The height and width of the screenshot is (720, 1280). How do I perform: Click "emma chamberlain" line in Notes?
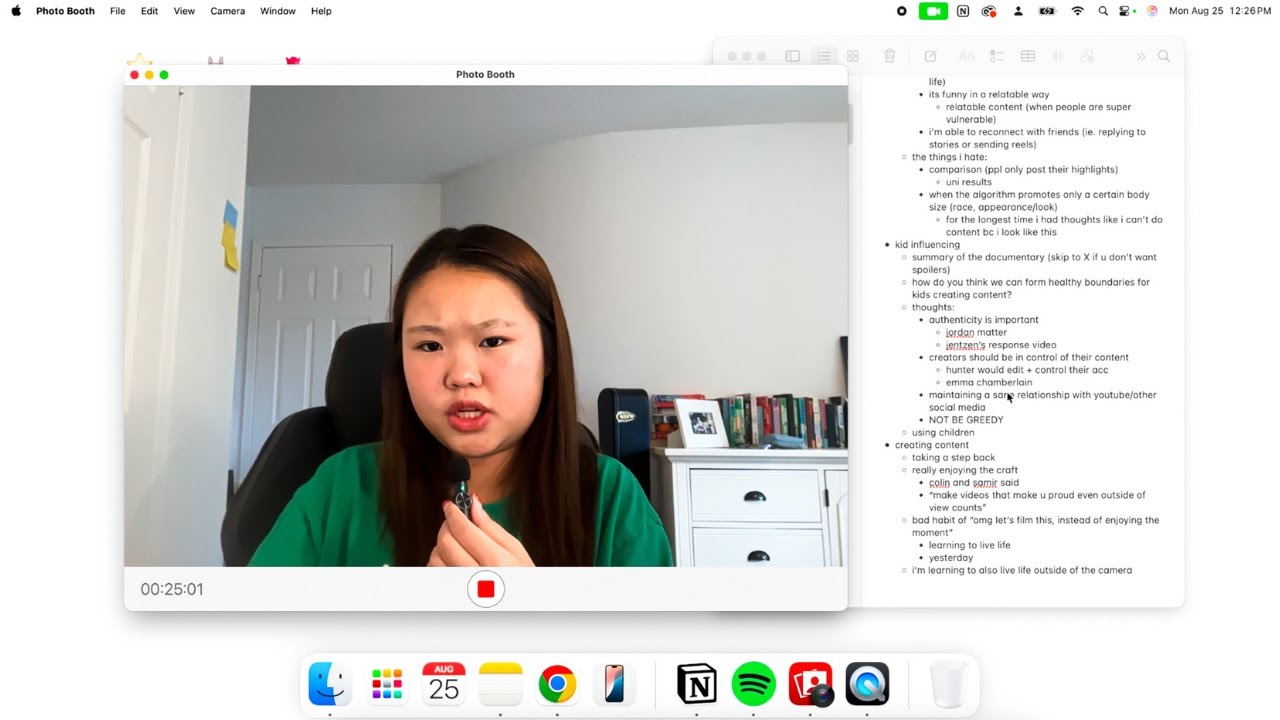tap(989, 382)
